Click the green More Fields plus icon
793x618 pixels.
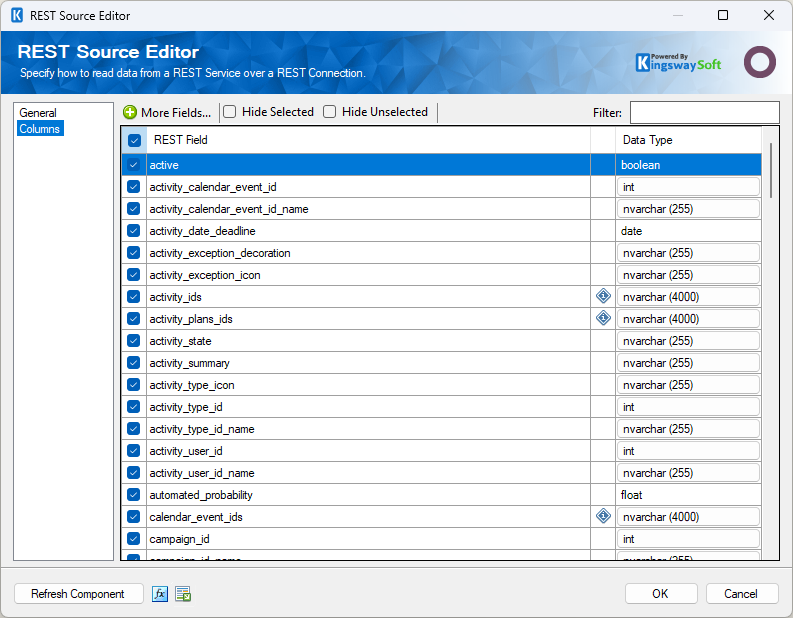pos(130,112)
